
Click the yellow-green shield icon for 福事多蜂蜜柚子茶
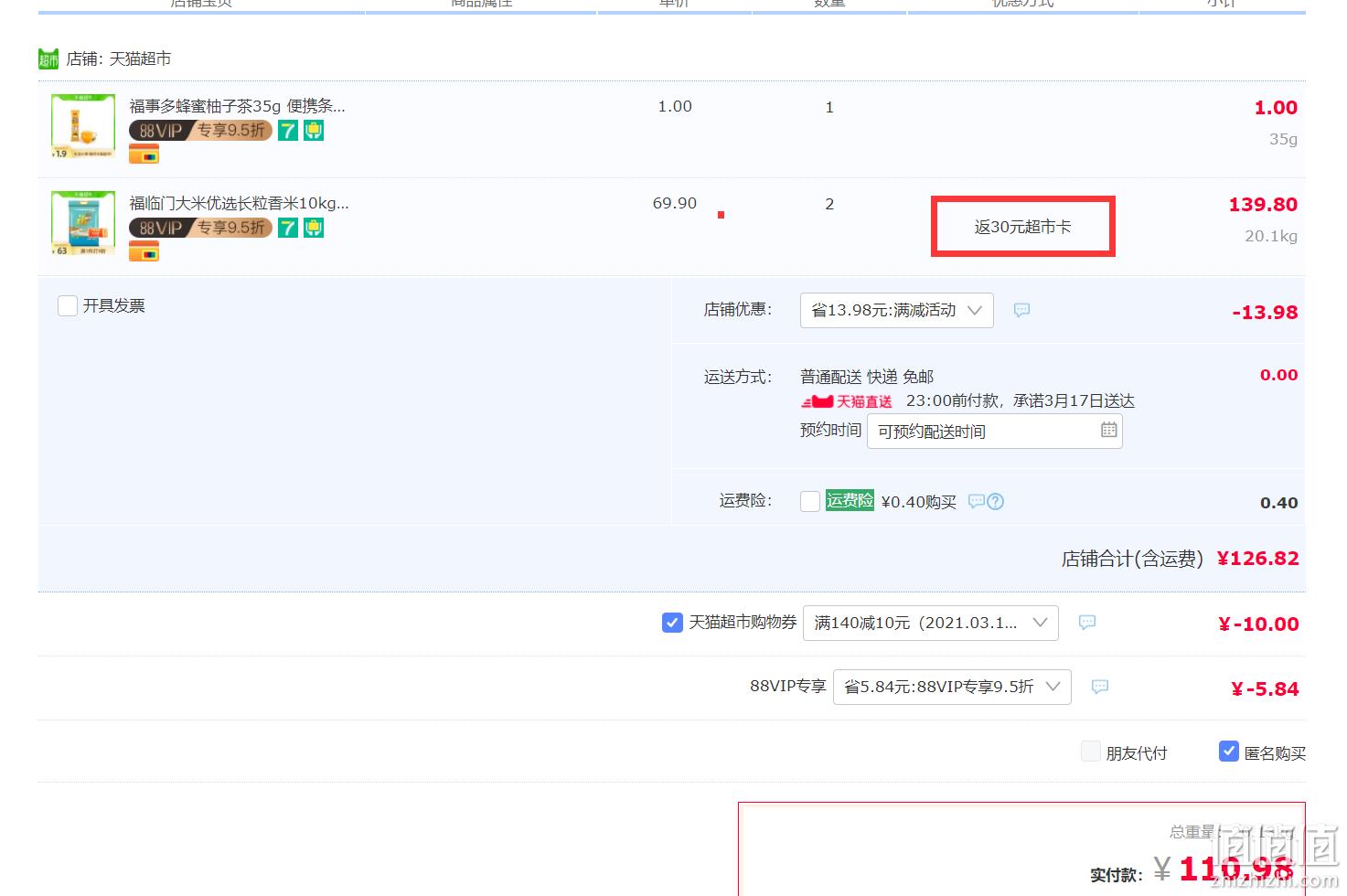point(314,131)
